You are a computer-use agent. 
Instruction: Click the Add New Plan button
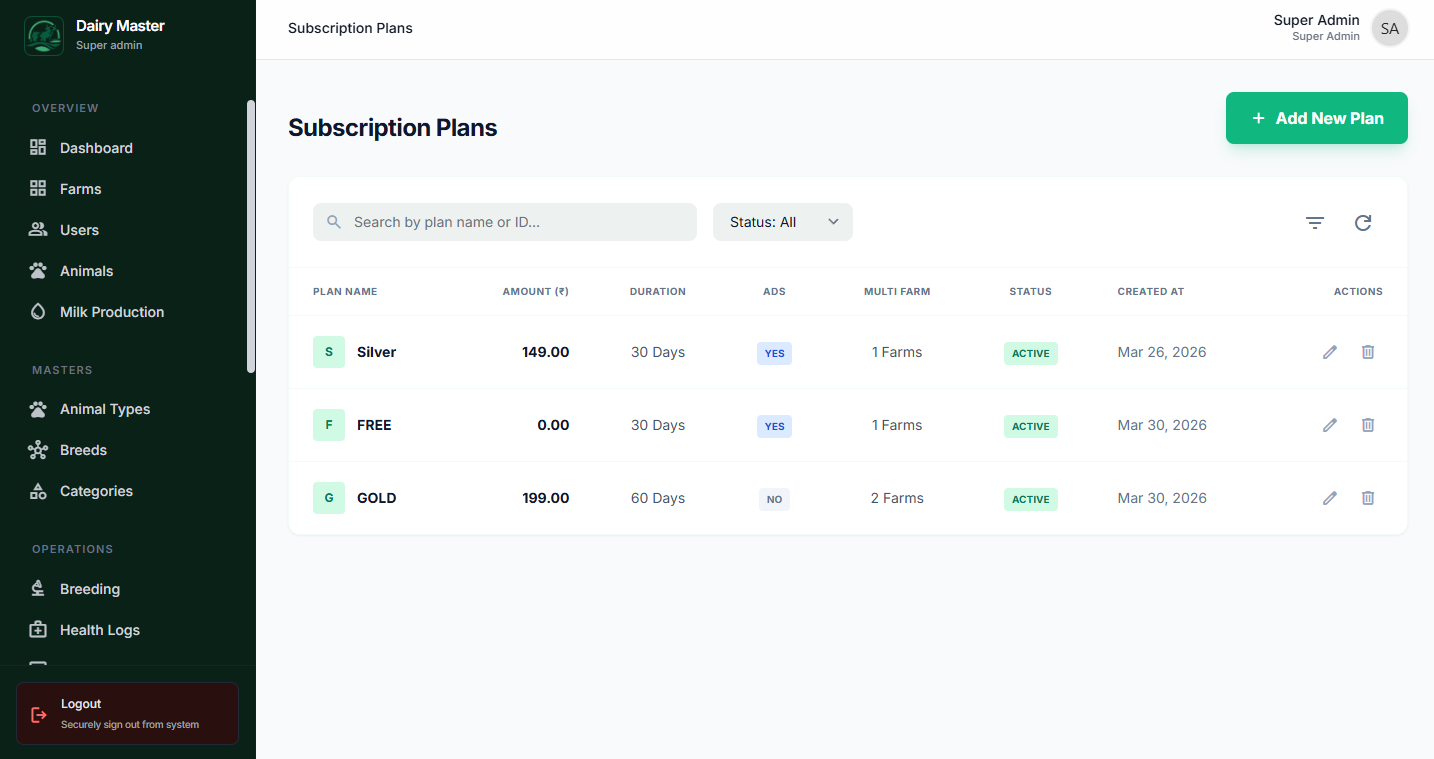pyautogui.click(x=1316, y=117)
